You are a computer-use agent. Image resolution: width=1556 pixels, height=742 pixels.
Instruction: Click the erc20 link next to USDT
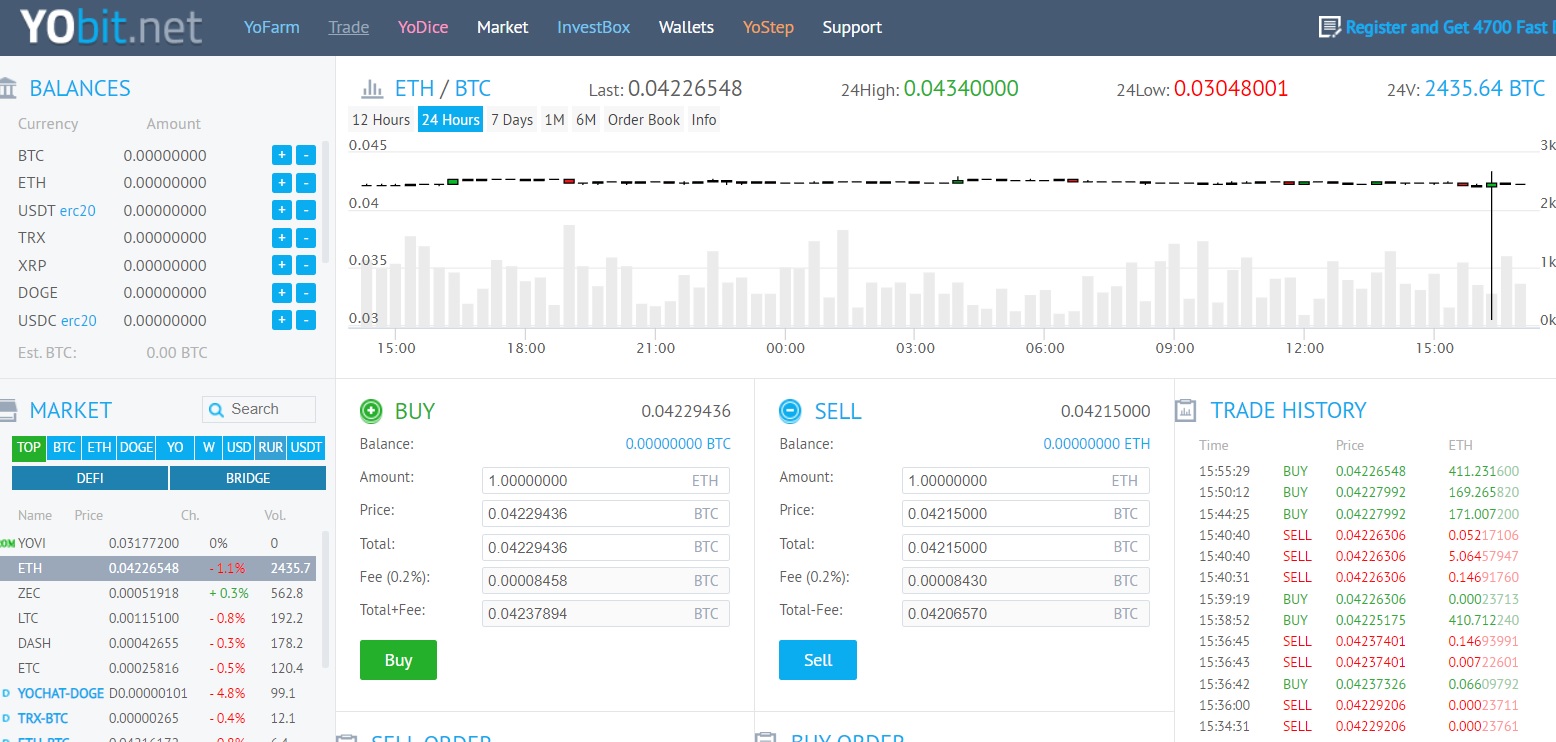(78, 211)
